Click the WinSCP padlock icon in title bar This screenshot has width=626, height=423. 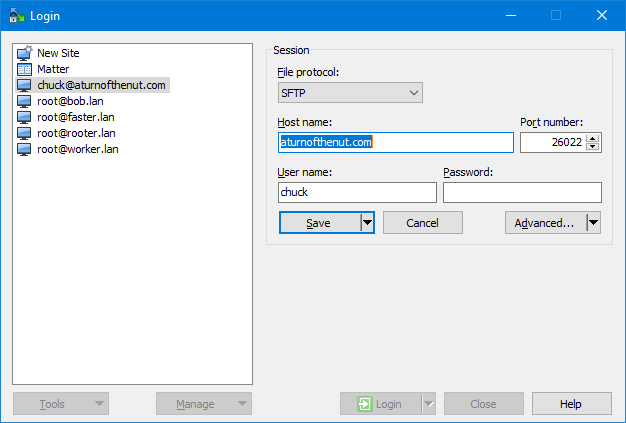[16, 15]
